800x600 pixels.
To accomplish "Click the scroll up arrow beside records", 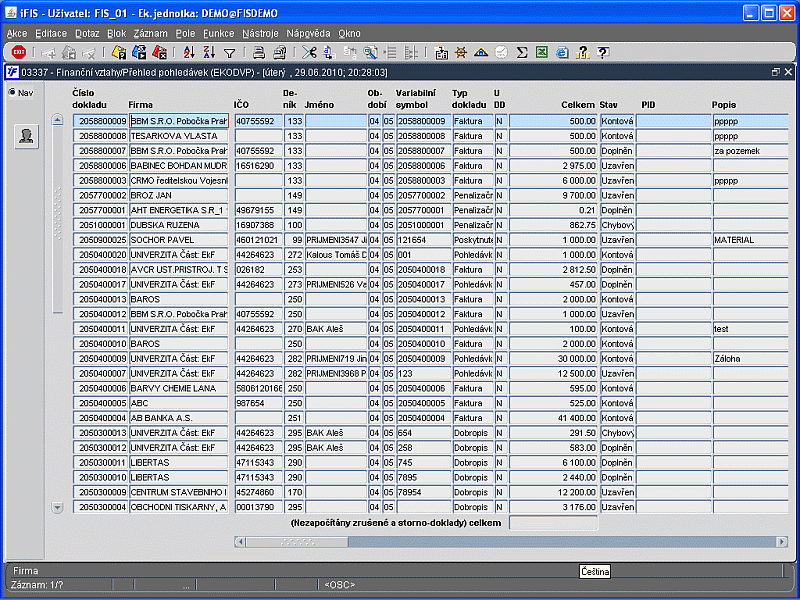I will [57, 120].
